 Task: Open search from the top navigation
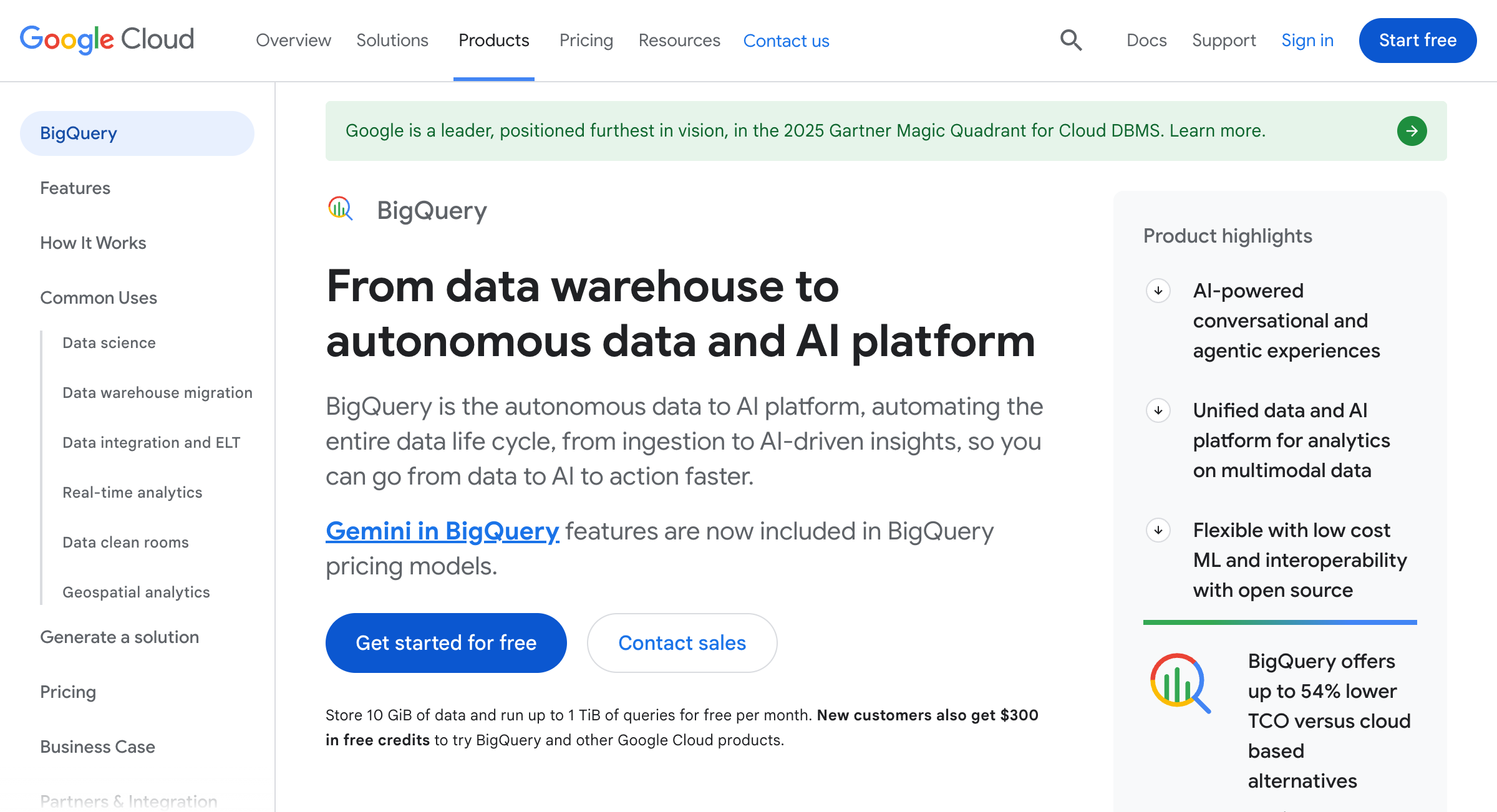[x=1070, y=40]
